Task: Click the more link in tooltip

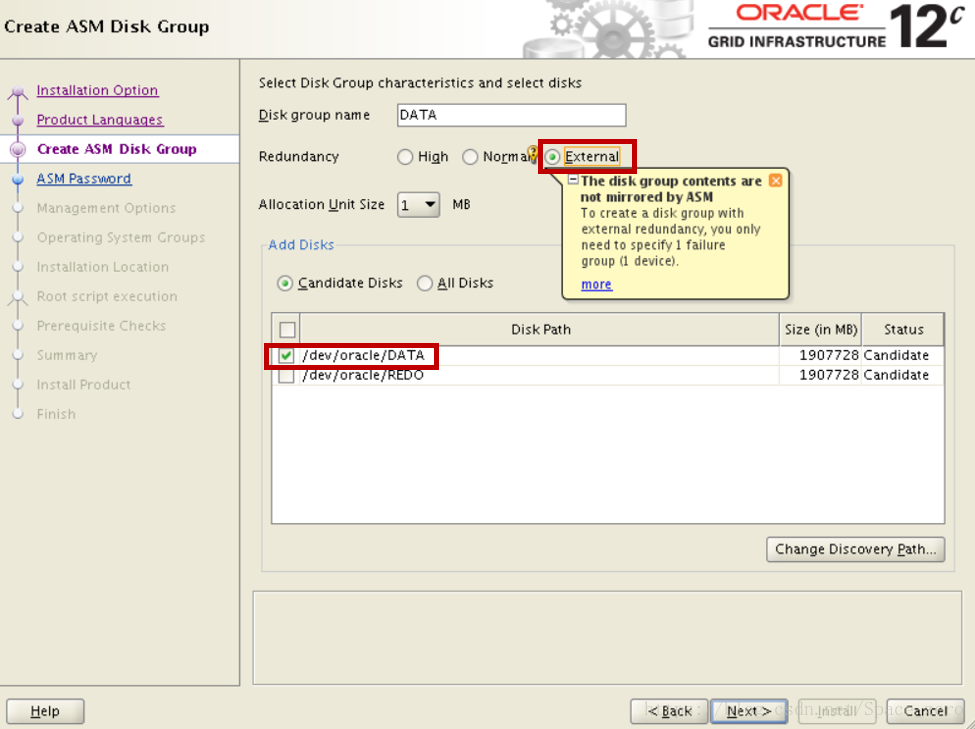Action: click(x=596, y=284)
